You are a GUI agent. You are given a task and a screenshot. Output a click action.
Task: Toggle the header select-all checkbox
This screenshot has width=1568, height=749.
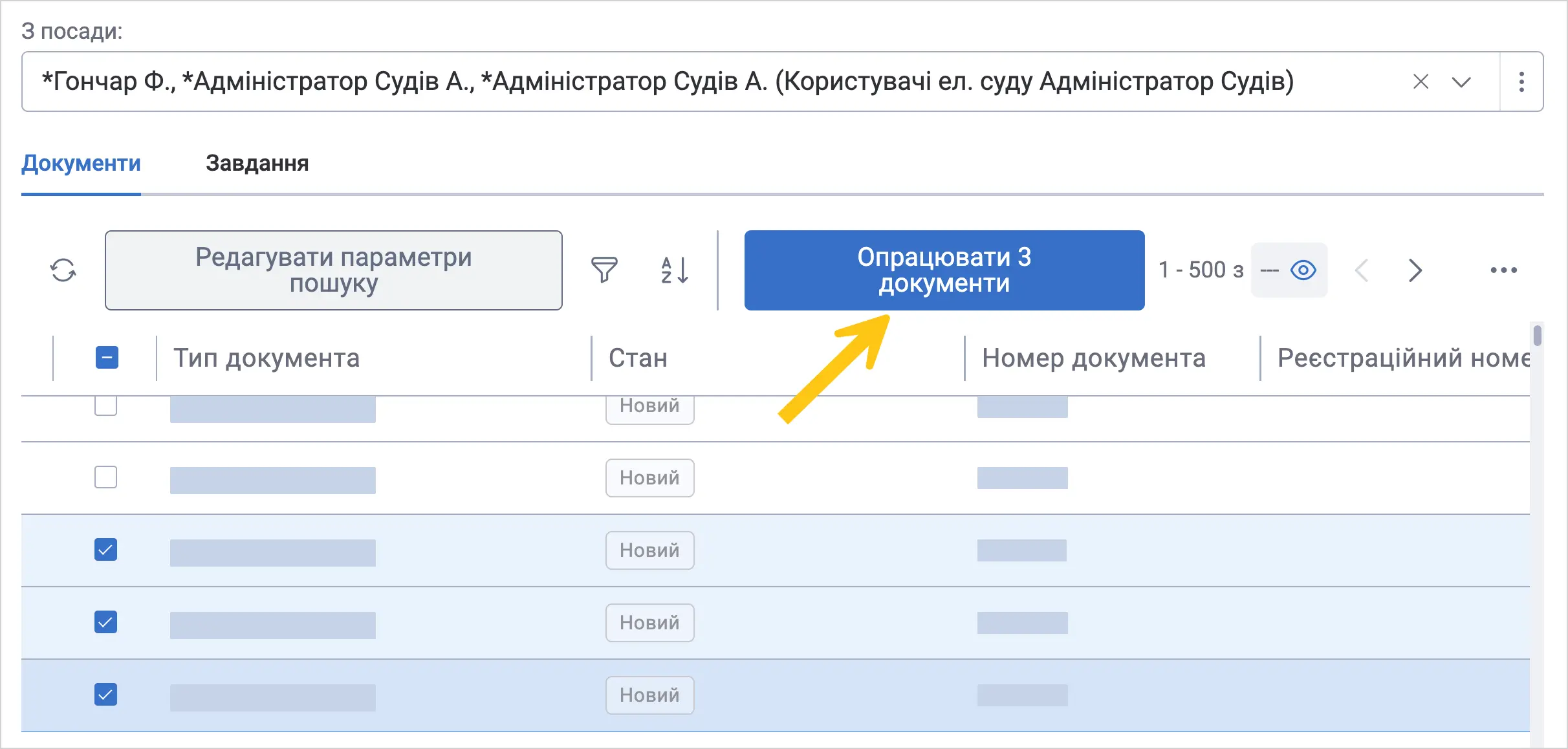[107, 358]
